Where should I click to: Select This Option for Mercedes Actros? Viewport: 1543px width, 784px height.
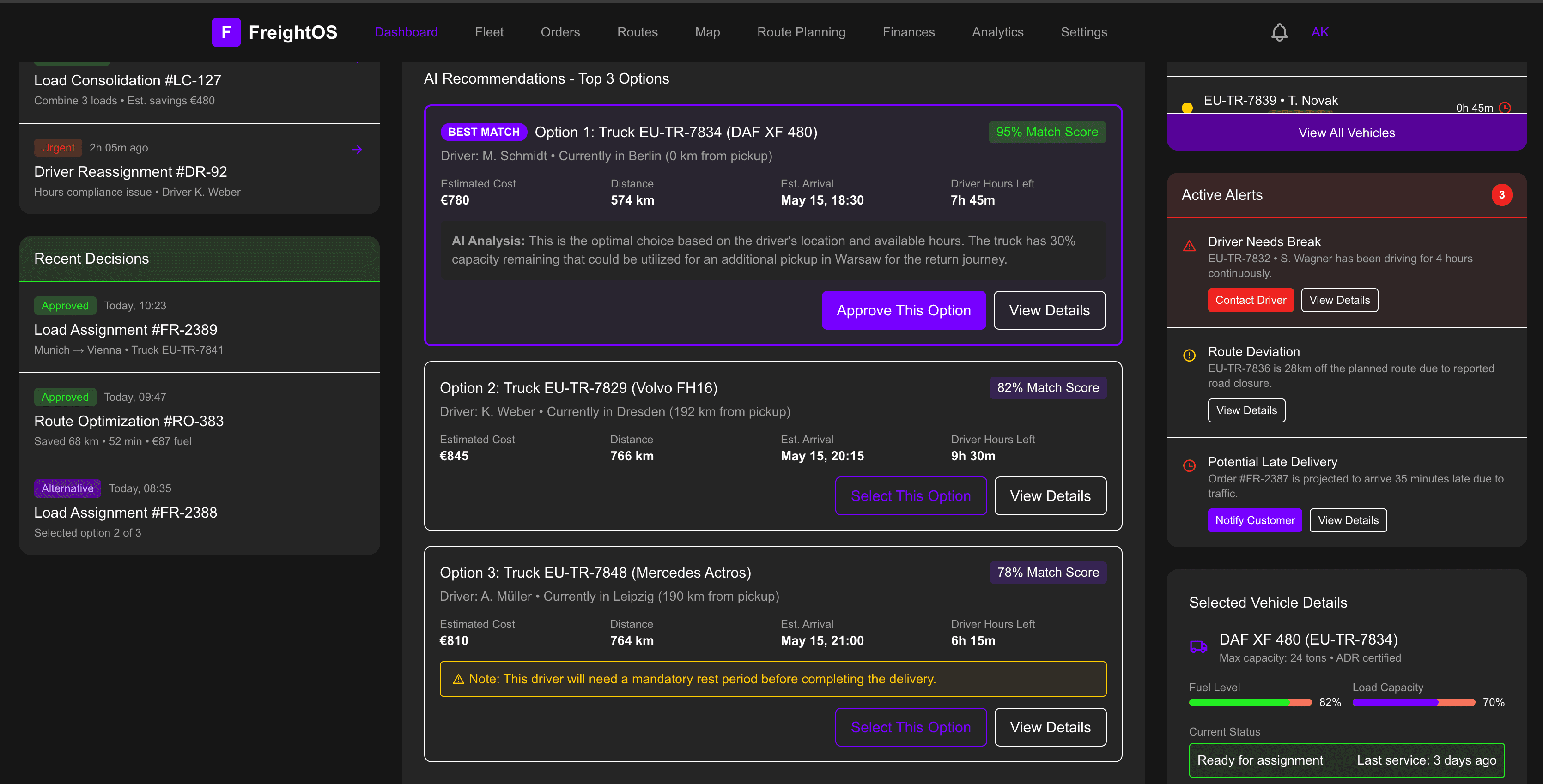tap(911, 727)
